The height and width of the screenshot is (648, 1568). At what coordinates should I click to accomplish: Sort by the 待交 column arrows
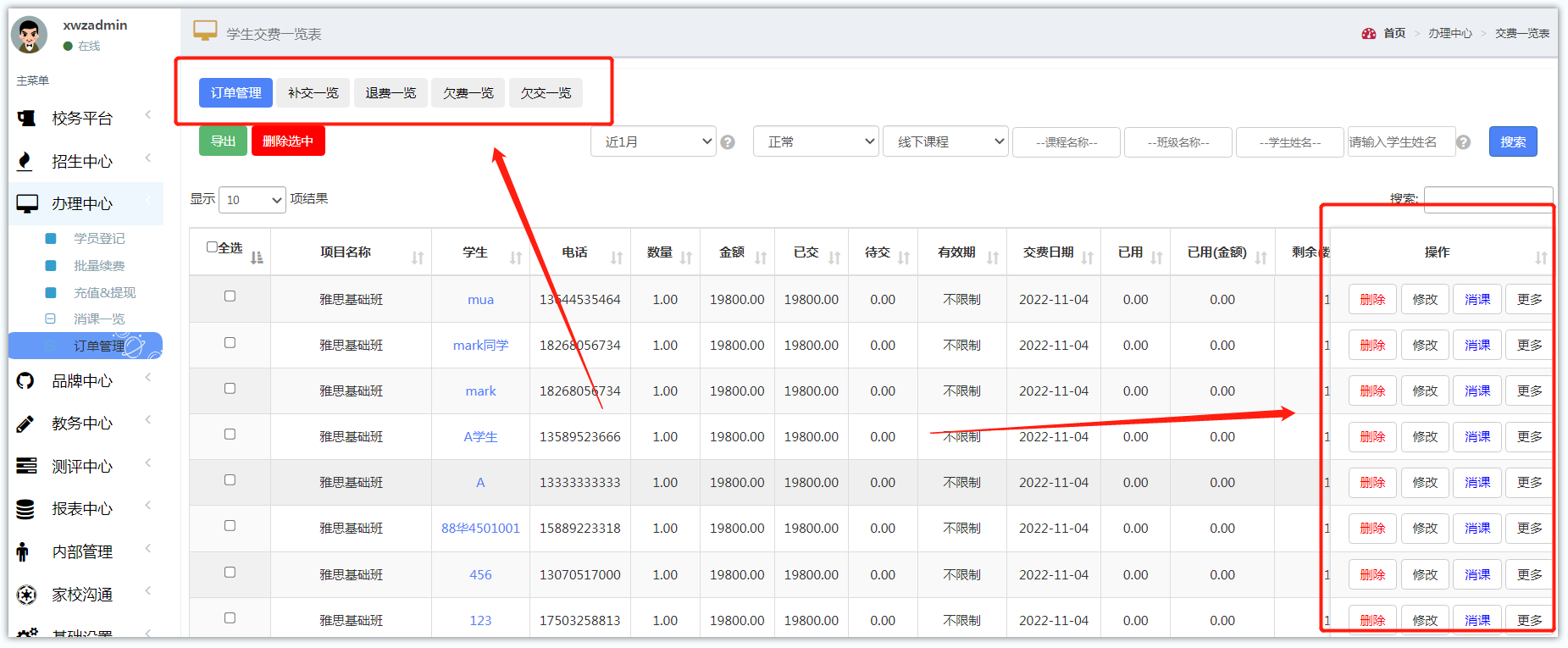tap(904, 258)
